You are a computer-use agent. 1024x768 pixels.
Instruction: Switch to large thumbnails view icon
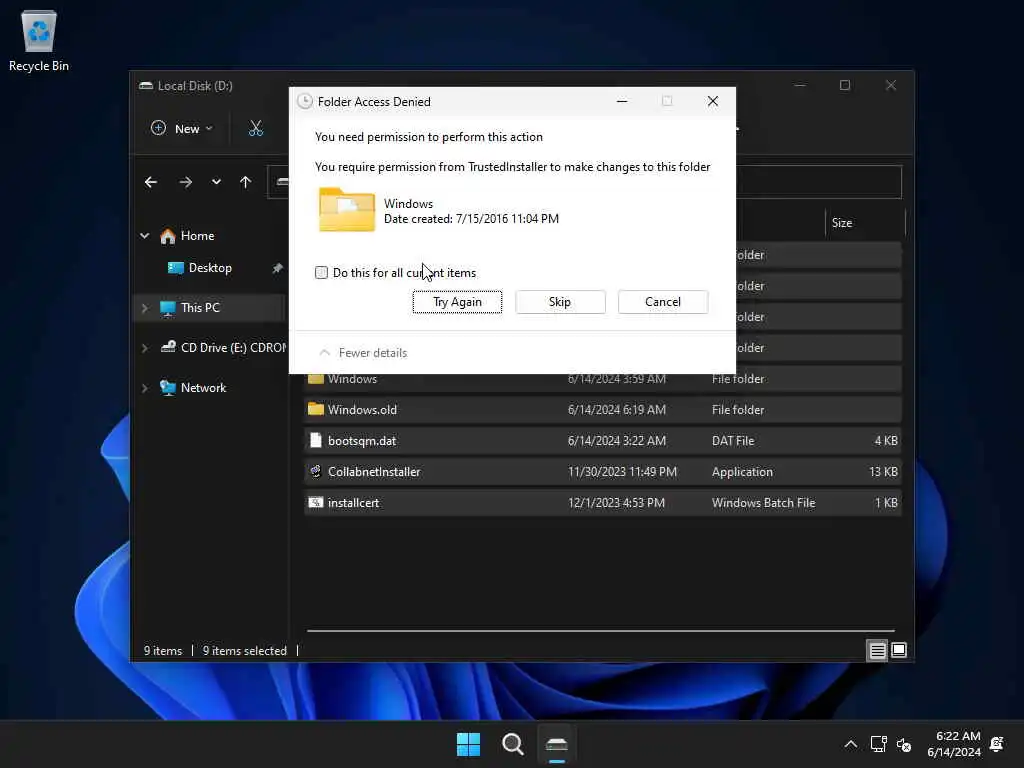pos(899,650)
